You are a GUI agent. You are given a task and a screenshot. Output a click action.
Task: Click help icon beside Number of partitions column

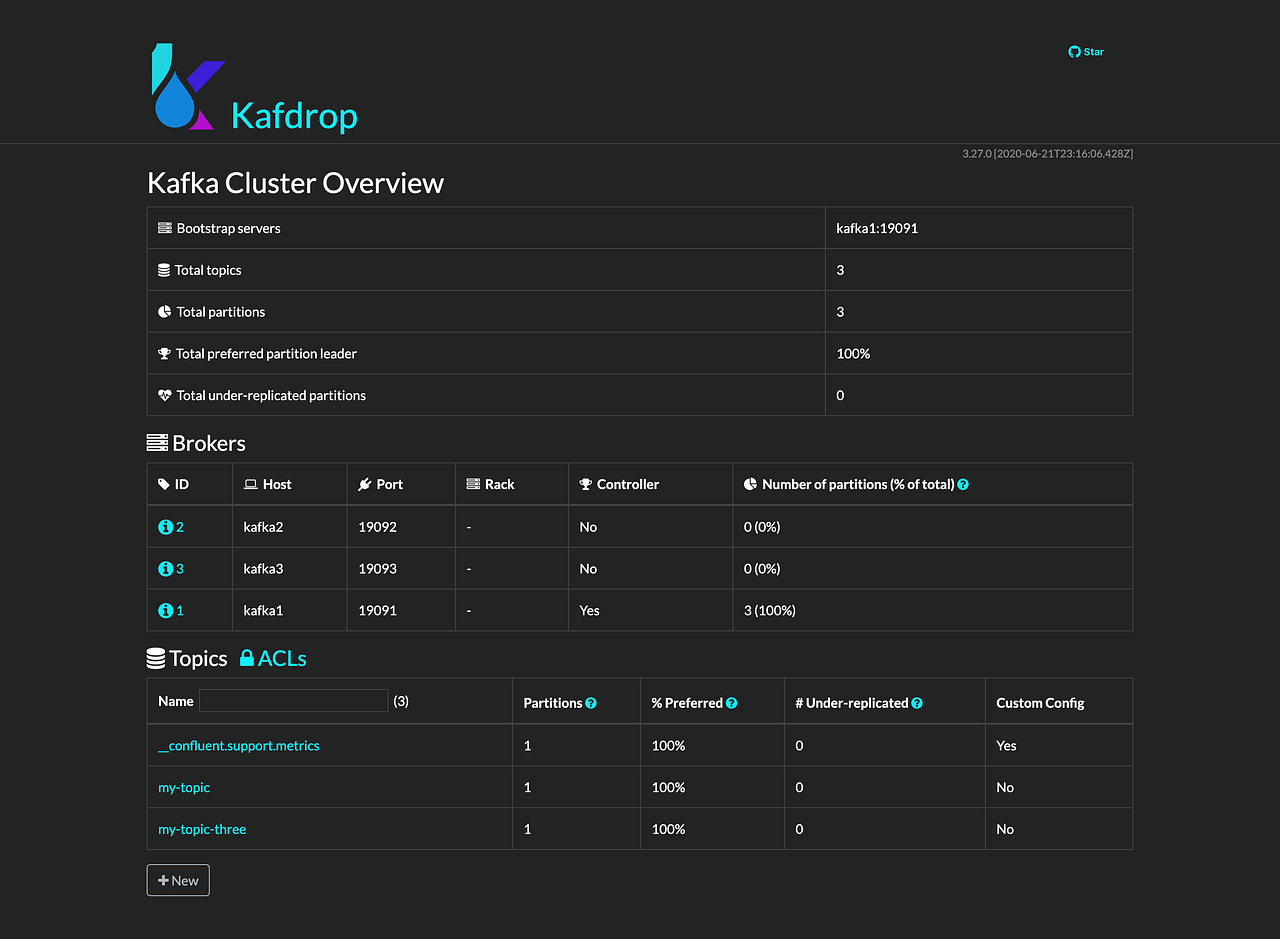[x=962, y=483]
